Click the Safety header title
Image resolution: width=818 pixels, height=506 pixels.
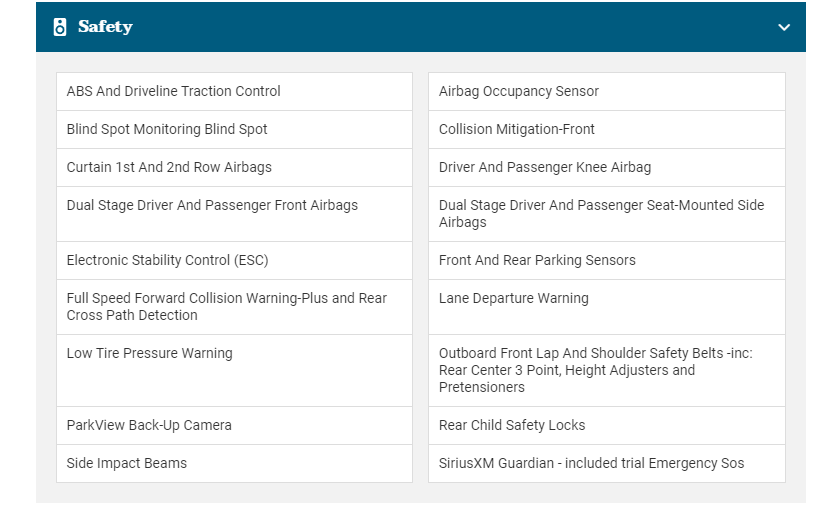(105, 27)
